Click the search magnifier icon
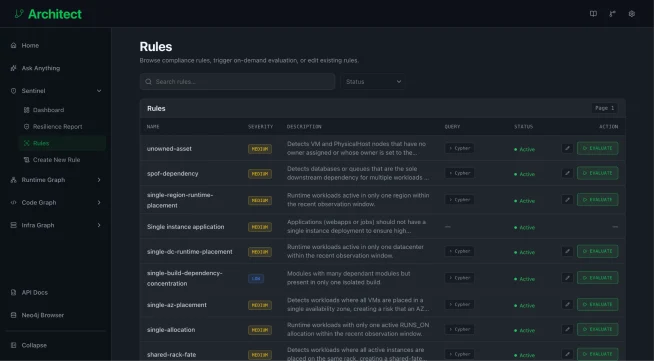654x361 pixels. (x=148, y=82)
